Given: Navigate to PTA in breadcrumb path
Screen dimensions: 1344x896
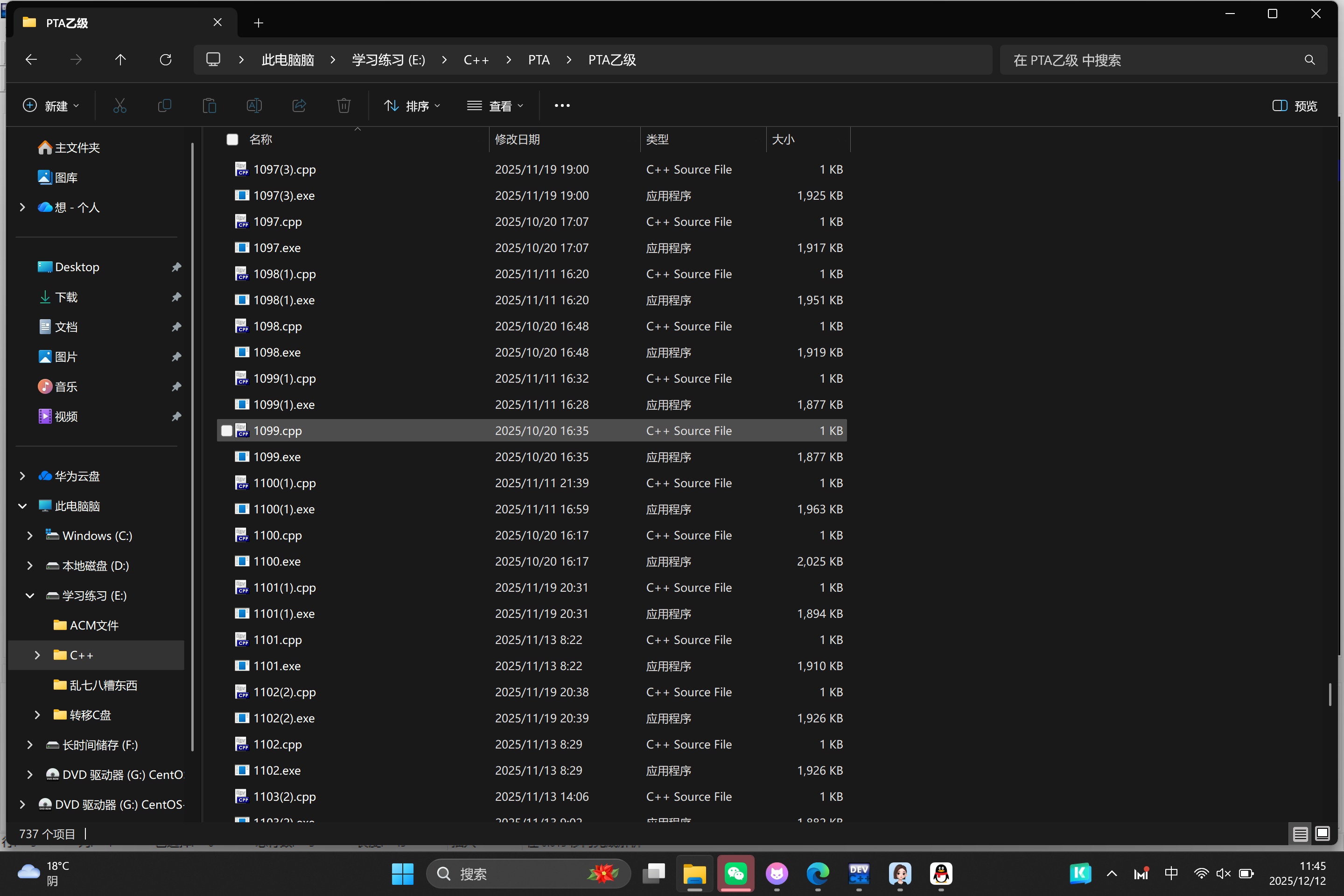Looking at the screenshot, I should point(538,60).
